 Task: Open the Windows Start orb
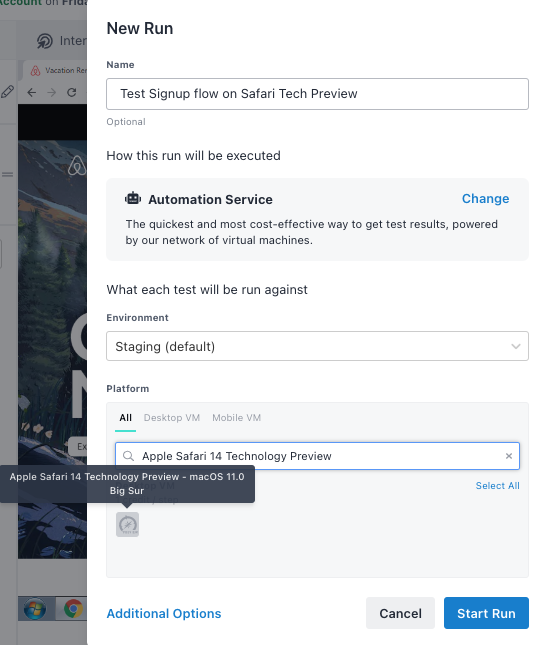click(x=35, y=609)
